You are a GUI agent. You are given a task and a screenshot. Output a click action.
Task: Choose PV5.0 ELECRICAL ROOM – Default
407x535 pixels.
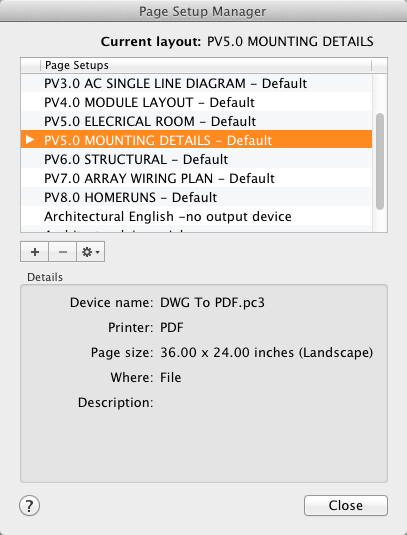coord(197,121)
